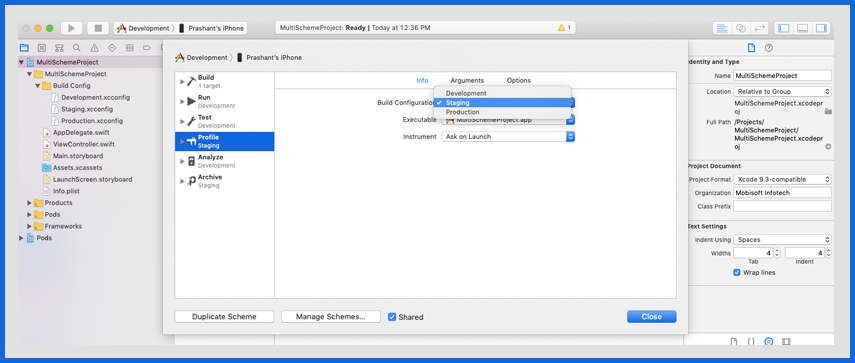Image resolution: width=855 pixels, height=363 pixels.
Task: Choose Staging from Build Configuration menu
Action: tap(502, 102)
